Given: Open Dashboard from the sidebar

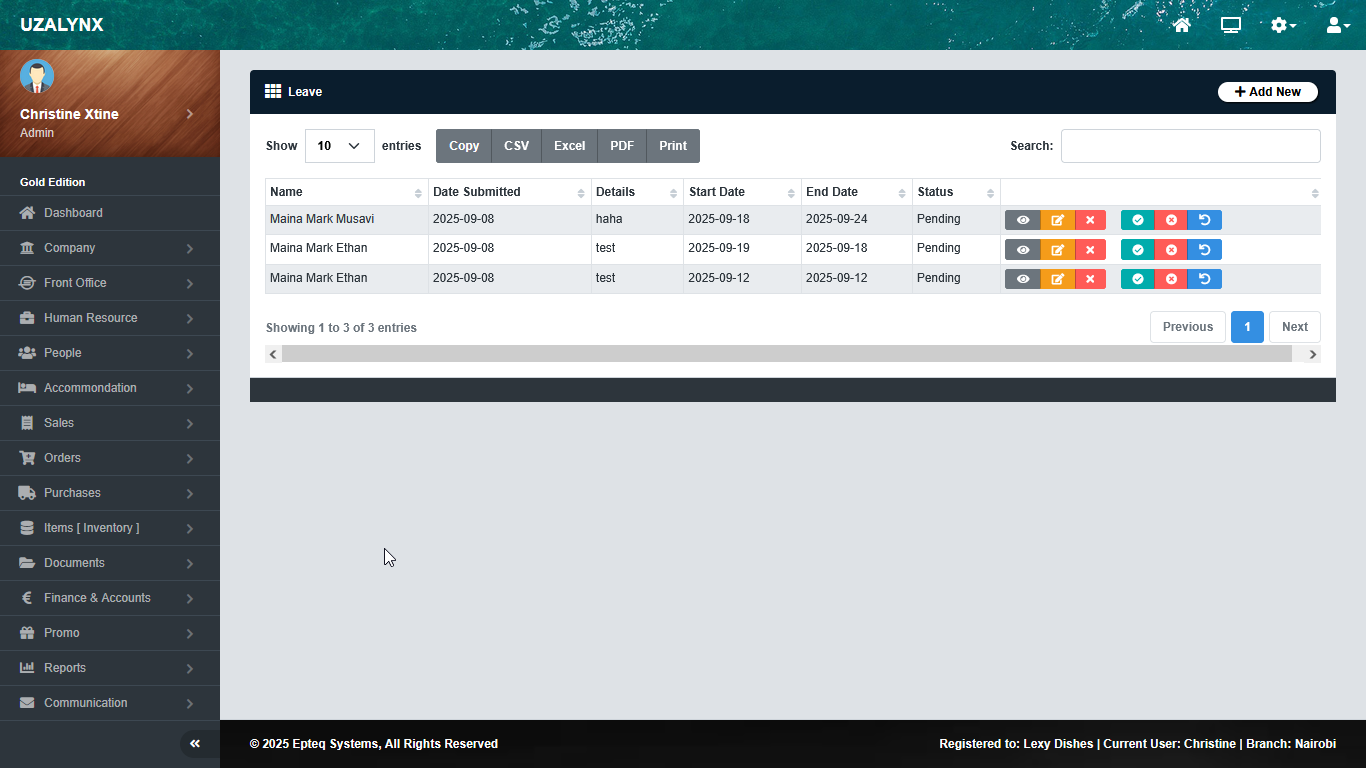Looking at the screenshot, I should tap(73, 213).
